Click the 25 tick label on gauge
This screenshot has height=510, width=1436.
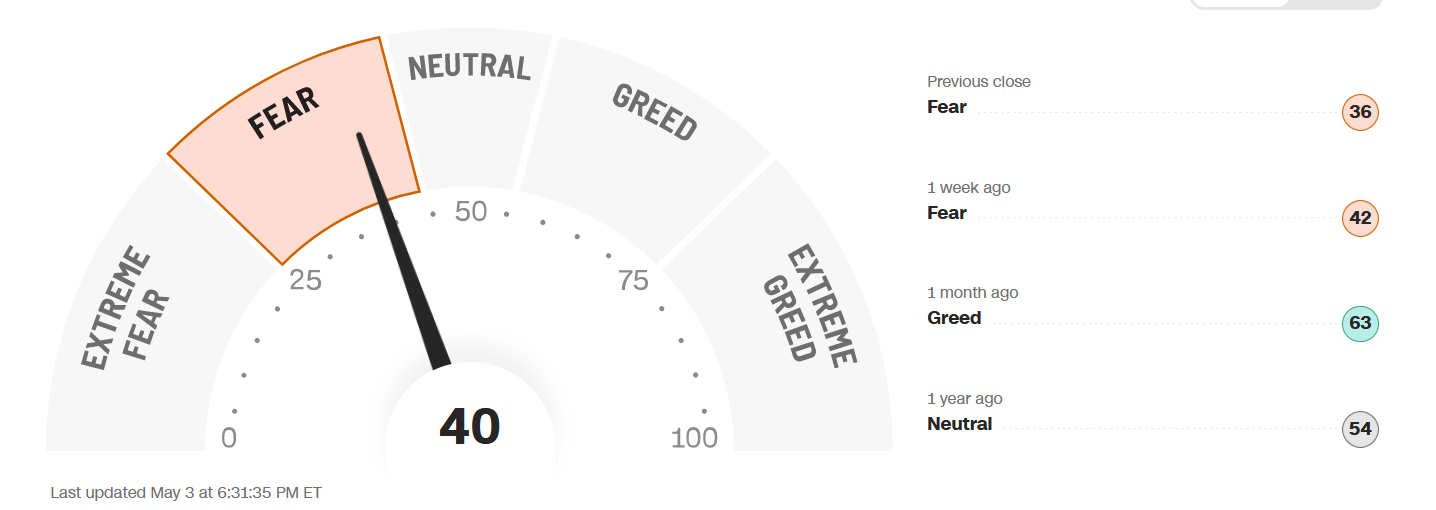[305, 281]
